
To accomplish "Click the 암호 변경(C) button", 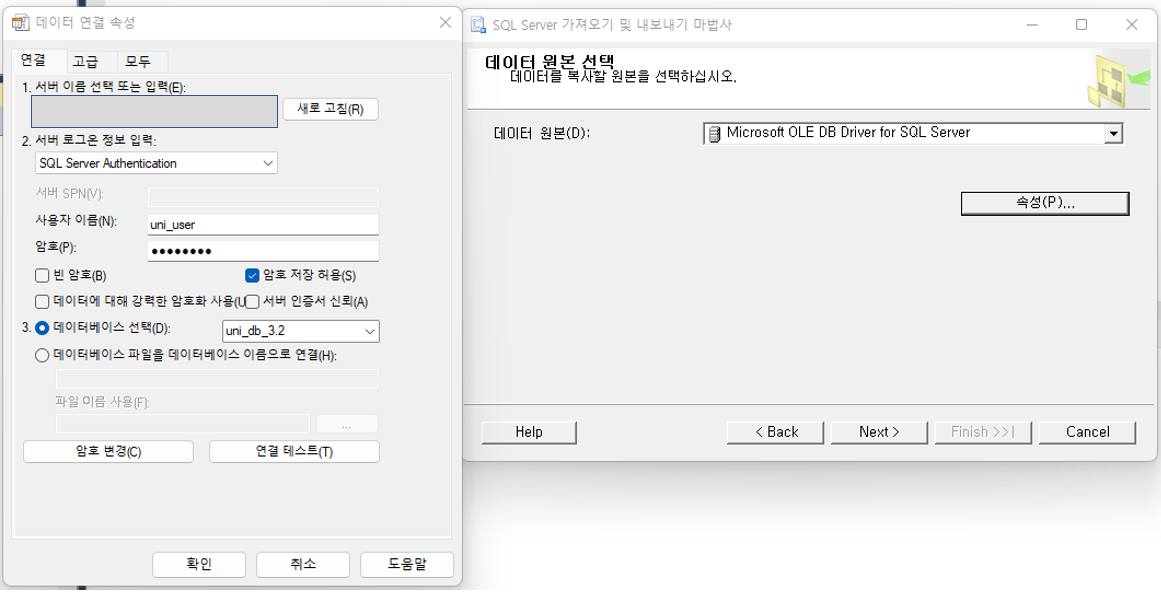I will click(x=108, y=451).
